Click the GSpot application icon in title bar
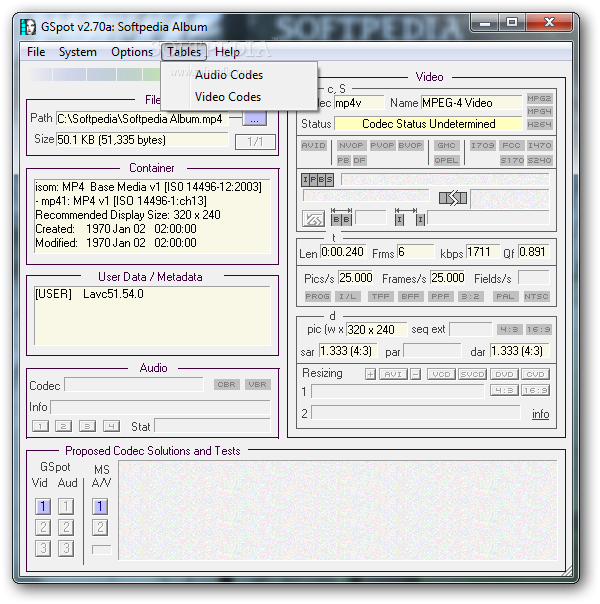Viewport: 600px width, 604px height. pyautogui.click(x=28, y=27)
